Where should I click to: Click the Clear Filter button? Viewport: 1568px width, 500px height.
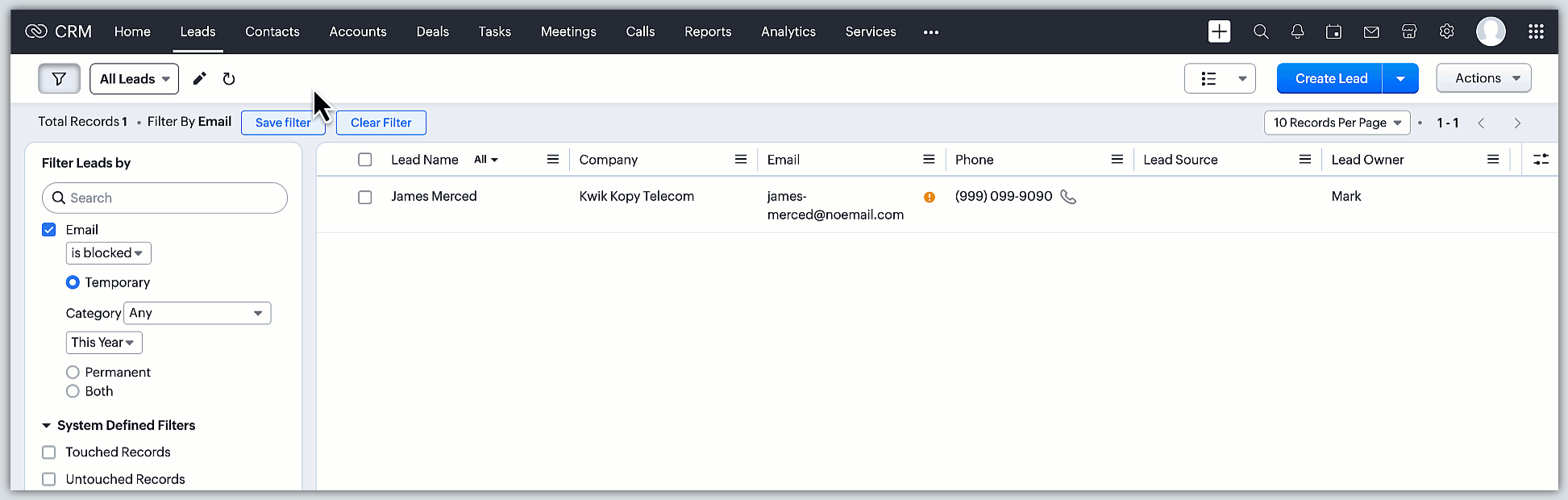pyautogui.click(x=381, y=123)
